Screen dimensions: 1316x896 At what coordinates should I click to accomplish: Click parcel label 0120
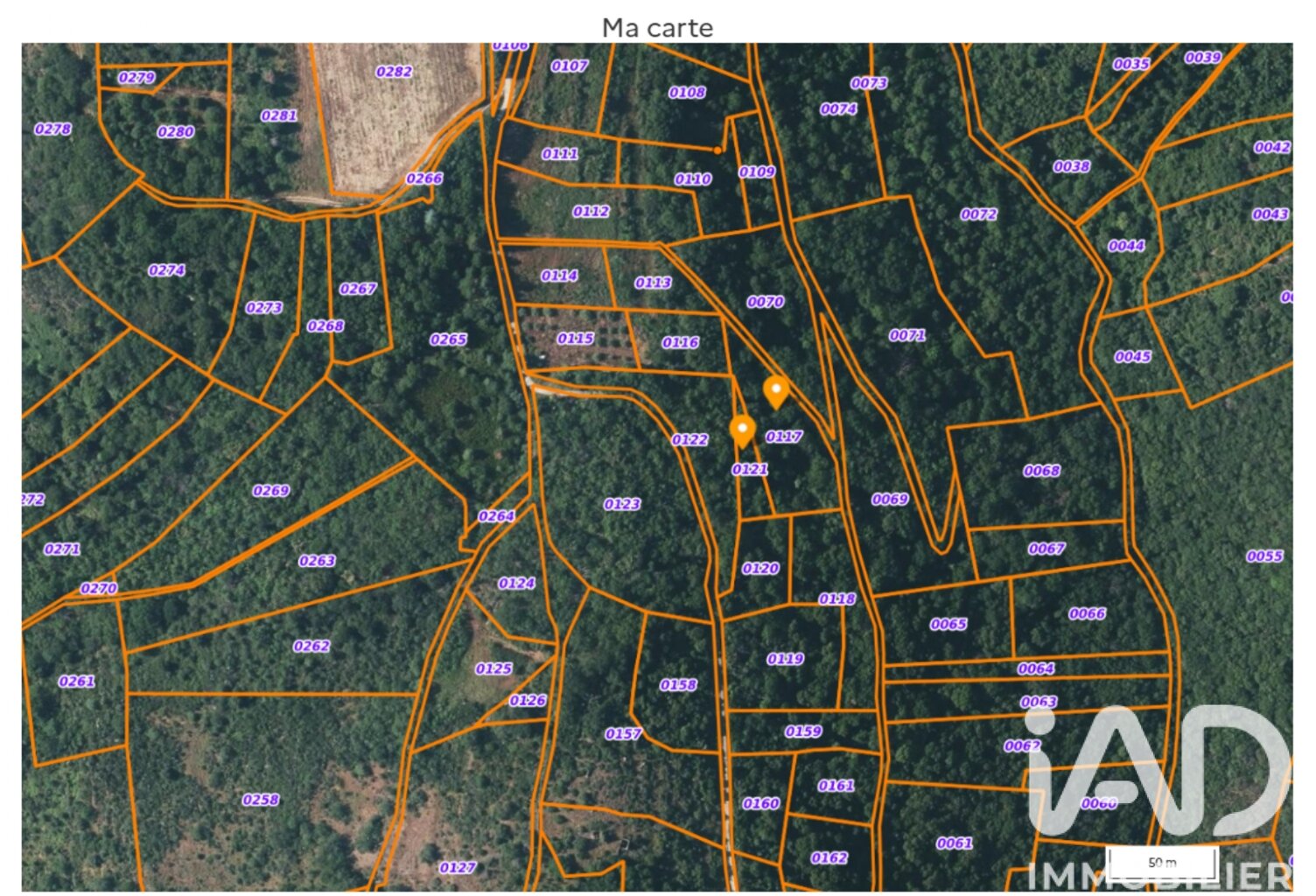click(760, 569)
